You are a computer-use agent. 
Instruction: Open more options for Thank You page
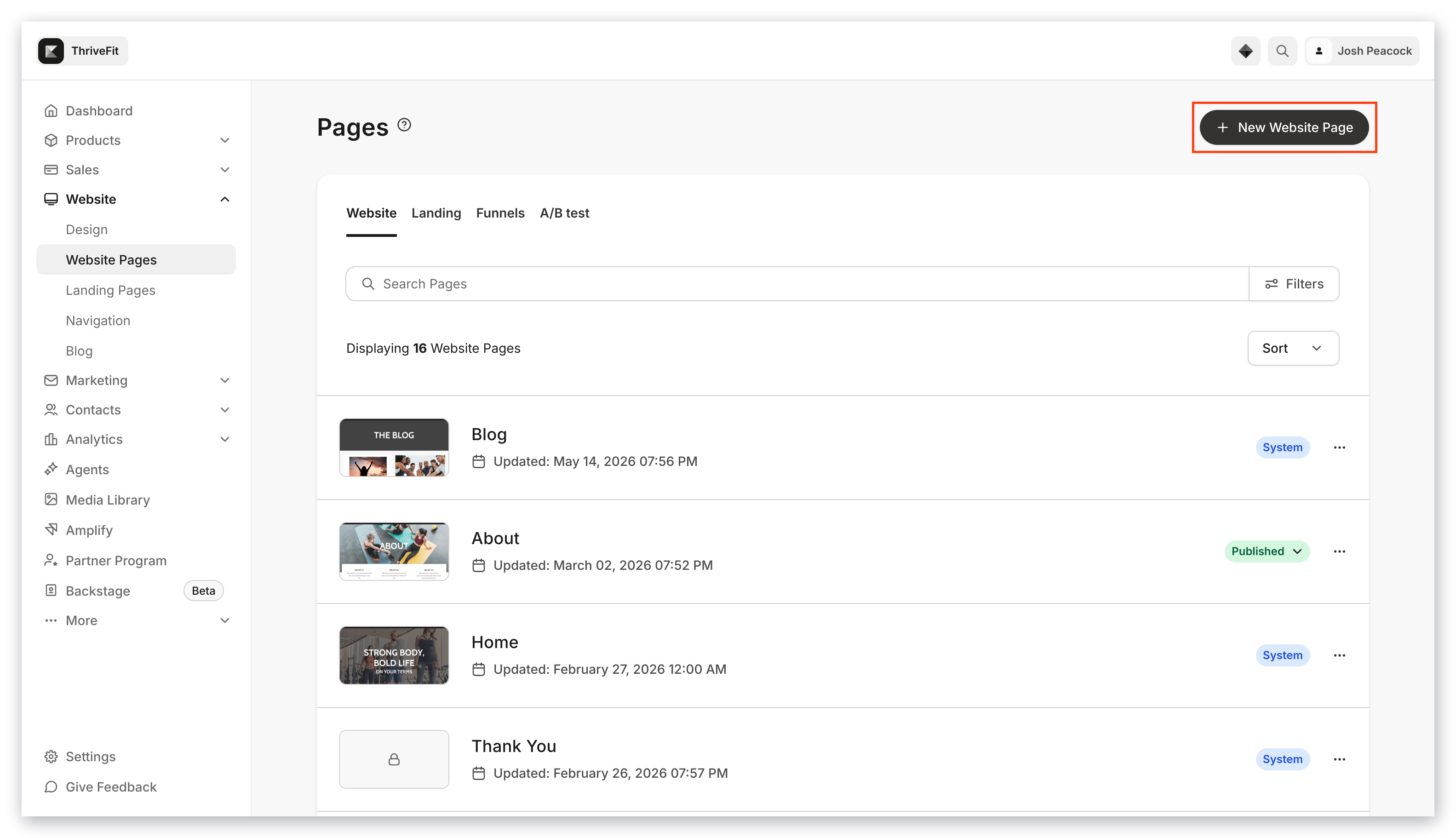[1339, 759]
